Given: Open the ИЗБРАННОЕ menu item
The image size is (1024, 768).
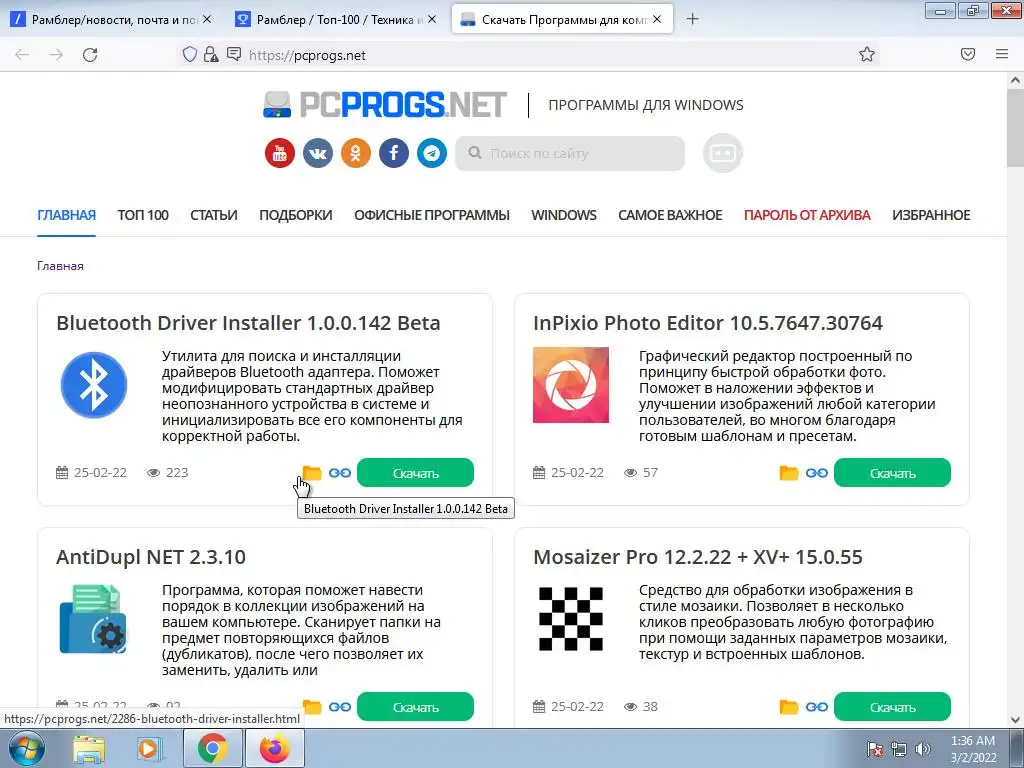Looking at the screenshot, I should pos(931,215).
